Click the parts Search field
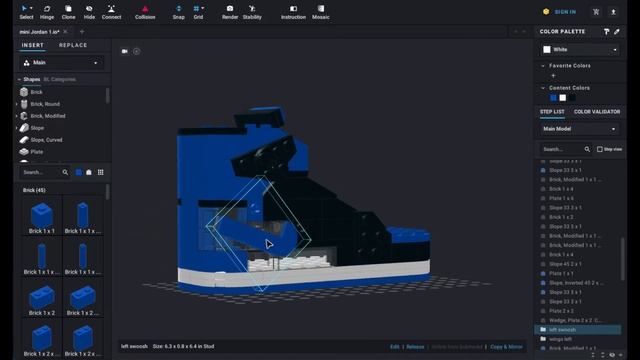Image resolution: width=640 pixels, height=360 pixels. tap(41, 172)
